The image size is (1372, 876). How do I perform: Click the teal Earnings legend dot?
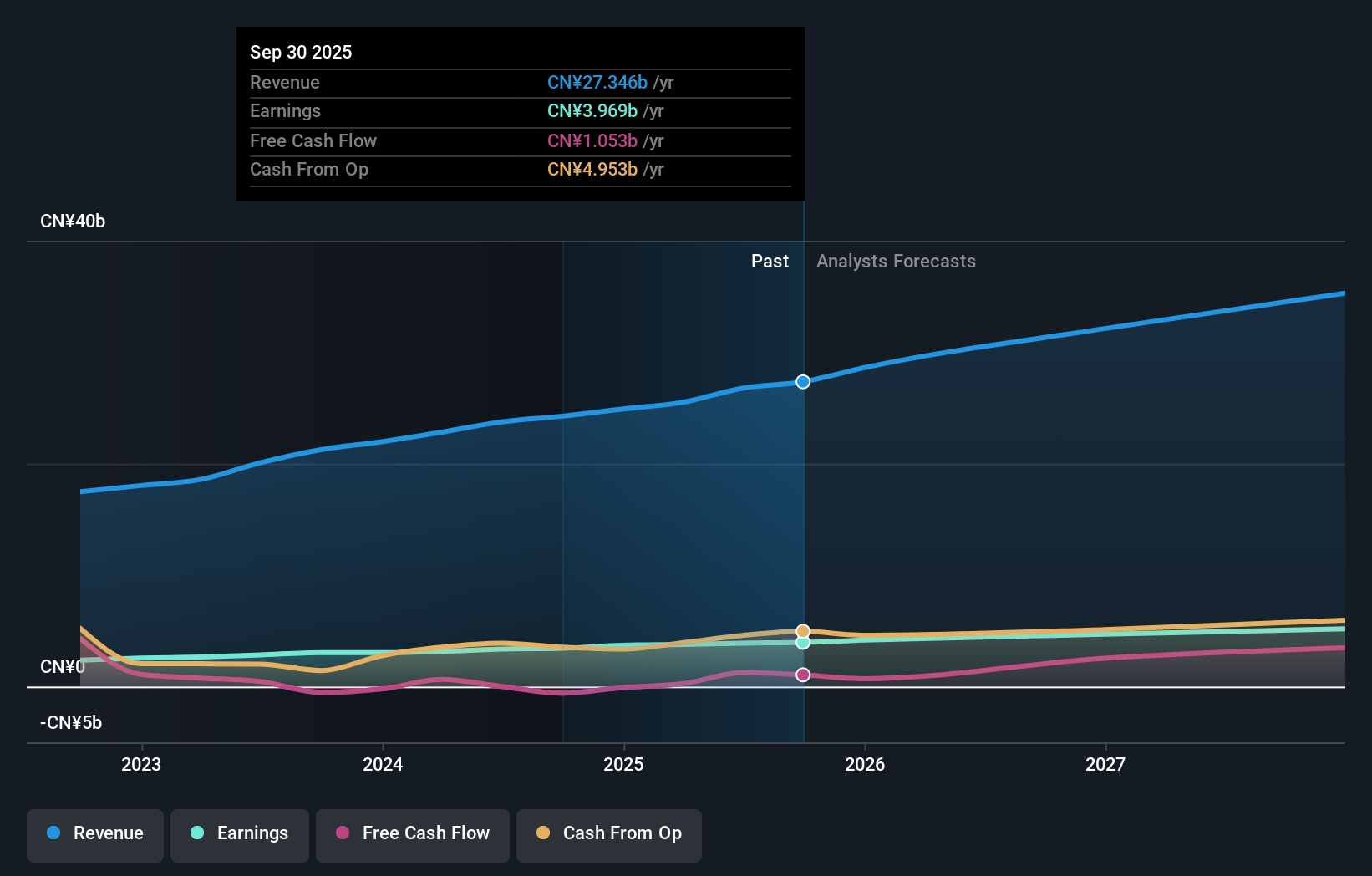(x=197, y=834)
